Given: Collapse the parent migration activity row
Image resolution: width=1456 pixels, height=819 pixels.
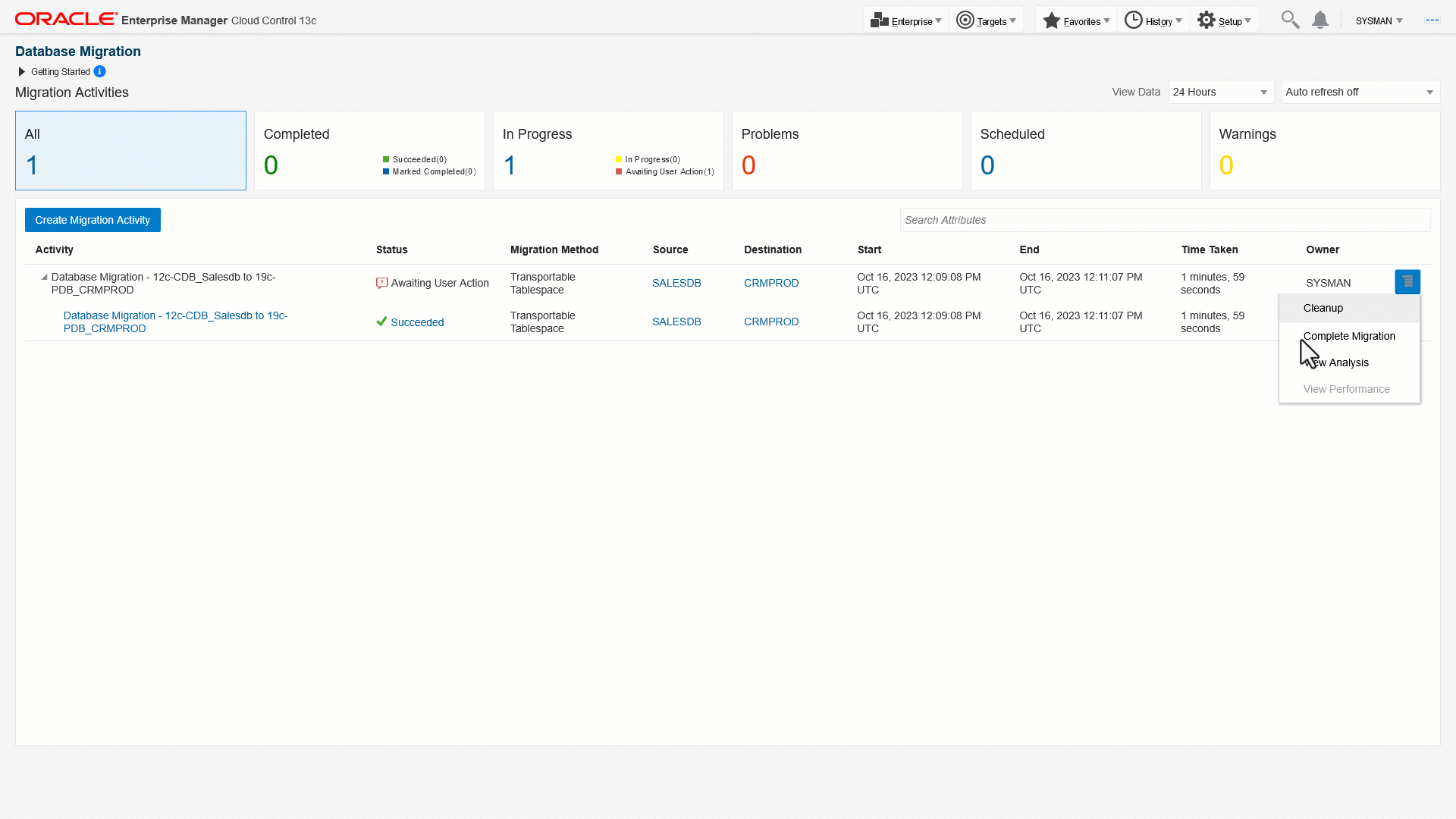Looking at the screenshot, I should [x=44, y=278].
